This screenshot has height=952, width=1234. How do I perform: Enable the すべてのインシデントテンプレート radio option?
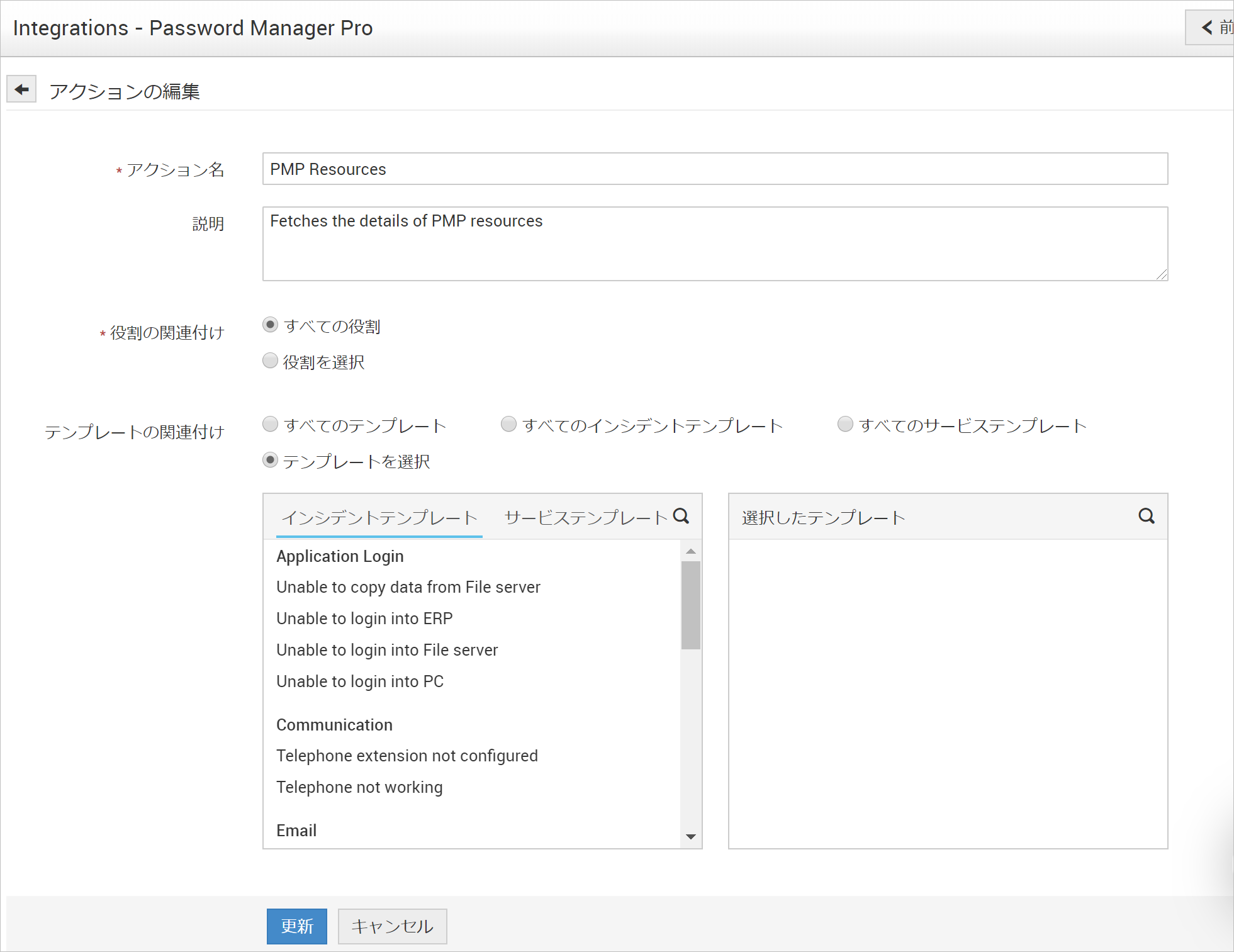(508, 424)
